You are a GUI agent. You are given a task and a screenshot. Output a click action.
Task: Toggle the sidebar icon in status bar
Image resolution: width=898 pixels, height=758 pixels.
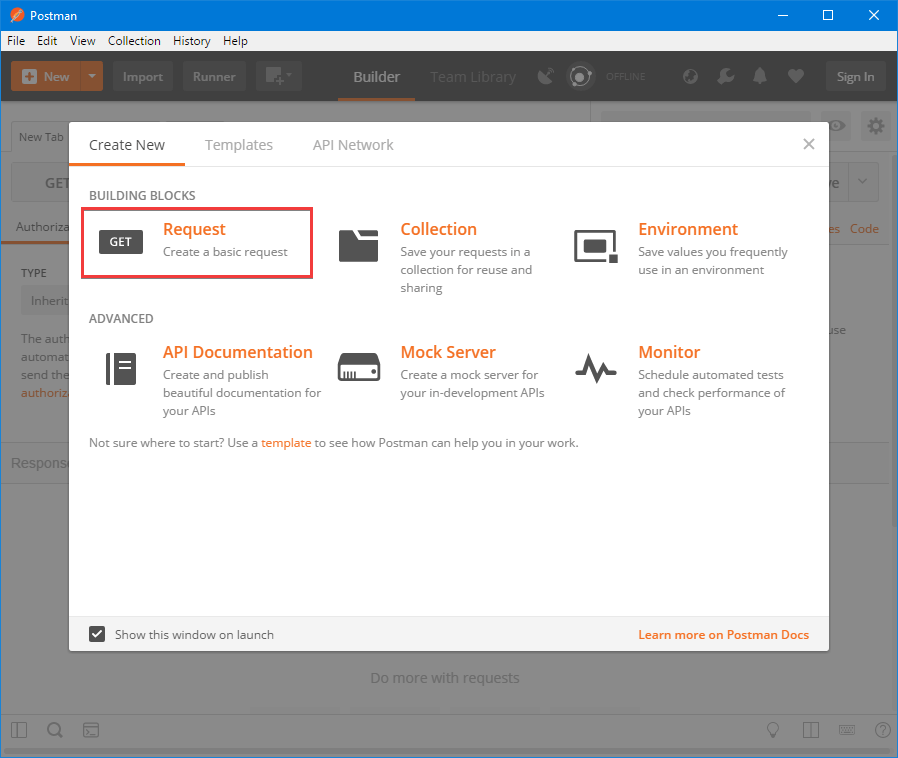[x=19, y=730]
